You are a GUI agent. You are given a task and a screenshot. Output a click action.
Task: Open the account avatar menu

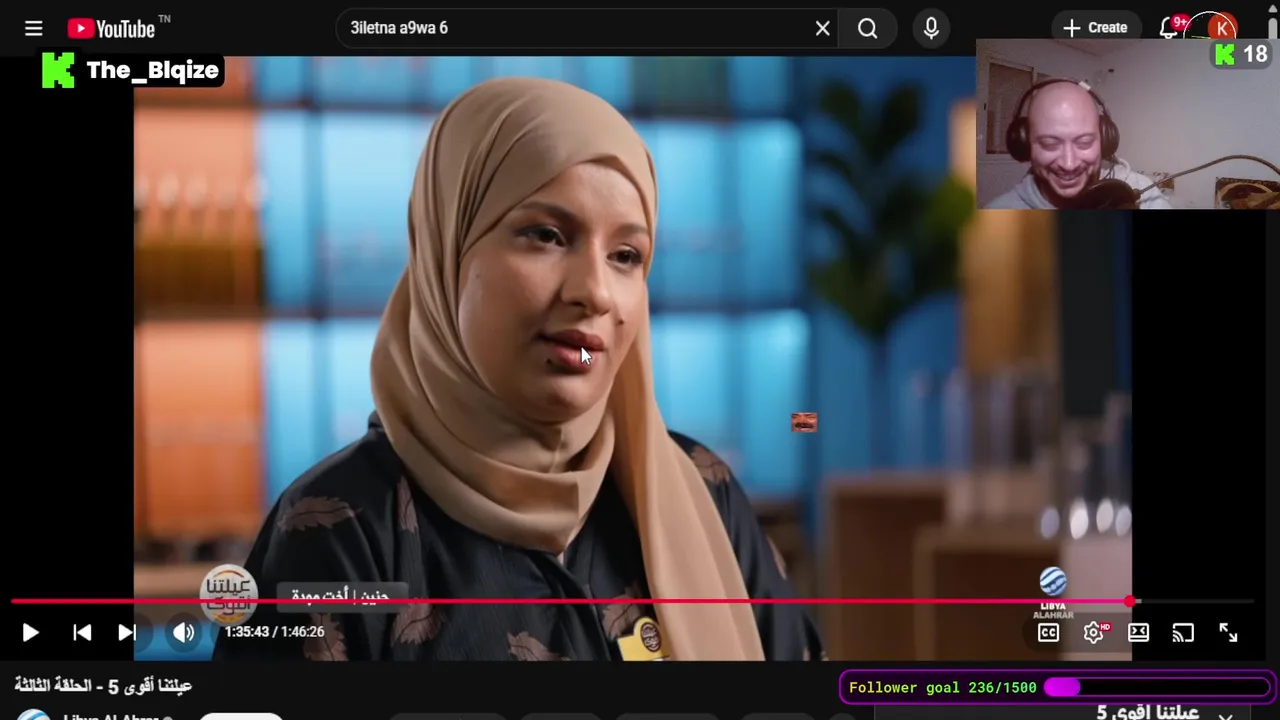(x=1222, y=28)
